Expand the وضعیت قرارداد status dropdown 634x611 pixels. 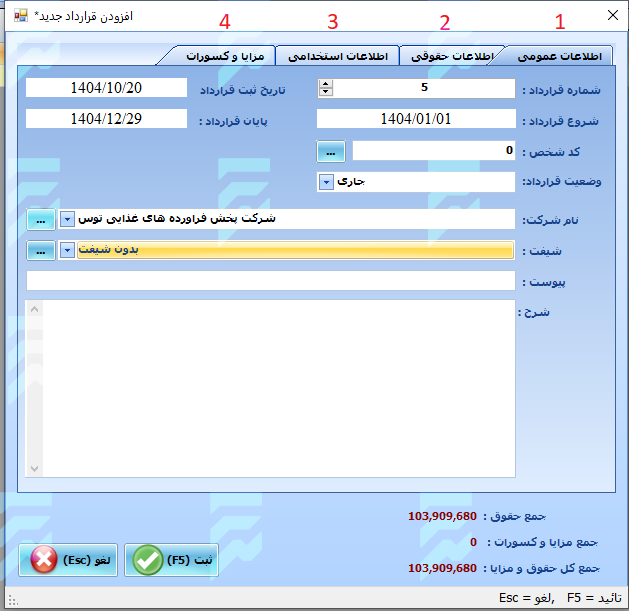tap(326, 182)
